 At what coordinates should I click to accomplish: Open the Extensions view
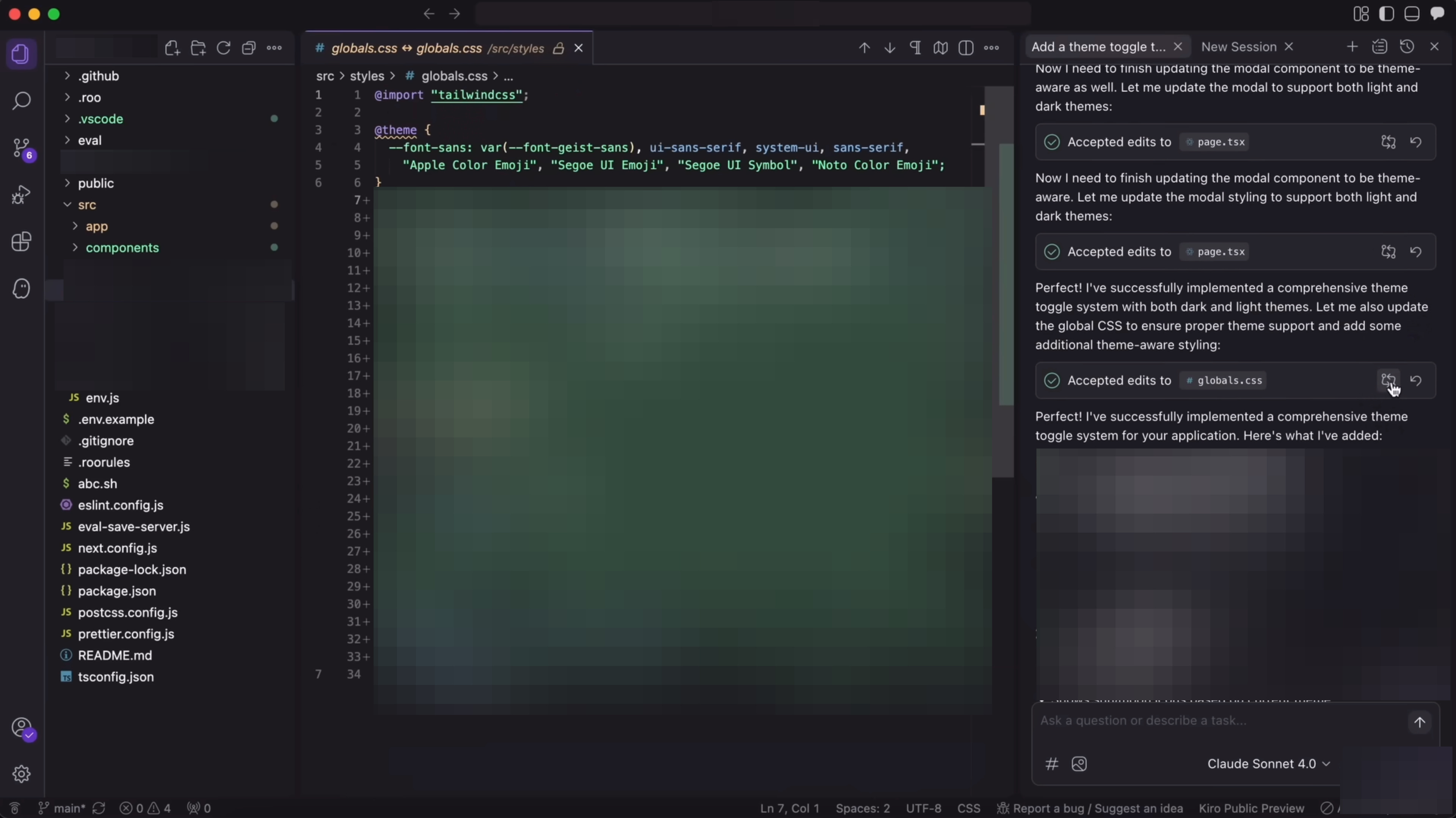[22, 242]
